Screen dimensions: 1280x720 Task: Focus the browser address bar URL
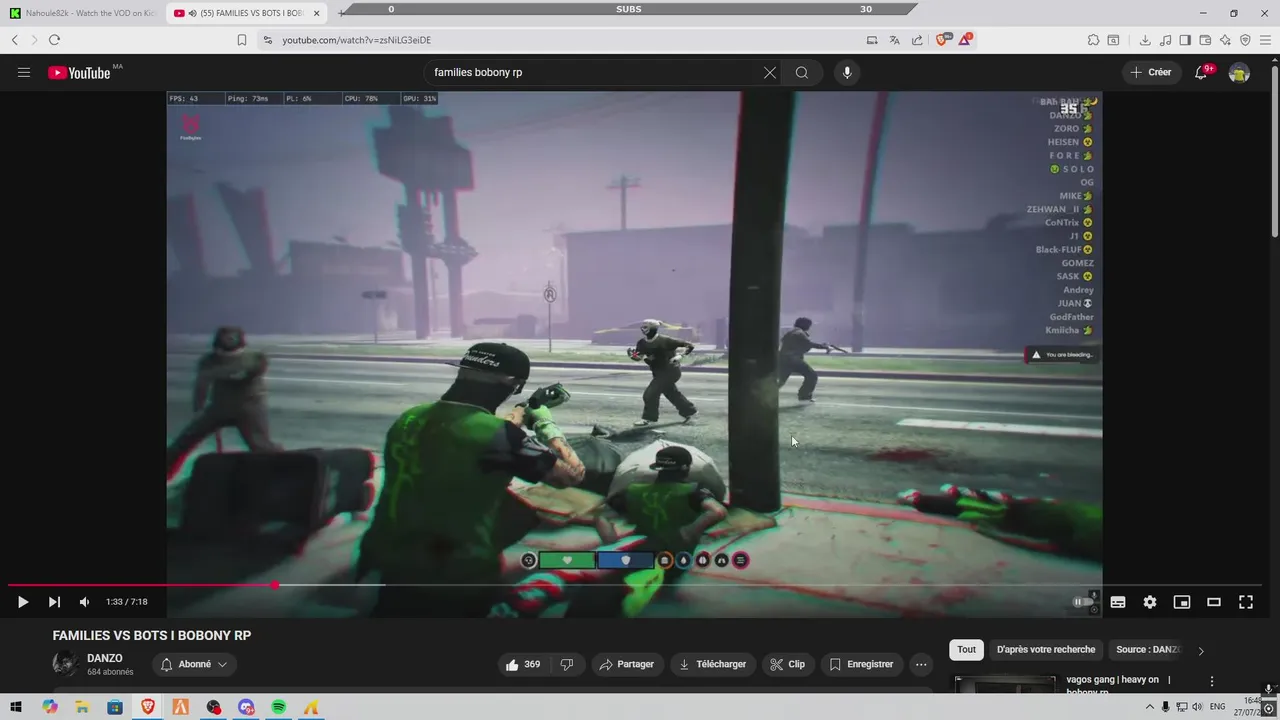357,40
